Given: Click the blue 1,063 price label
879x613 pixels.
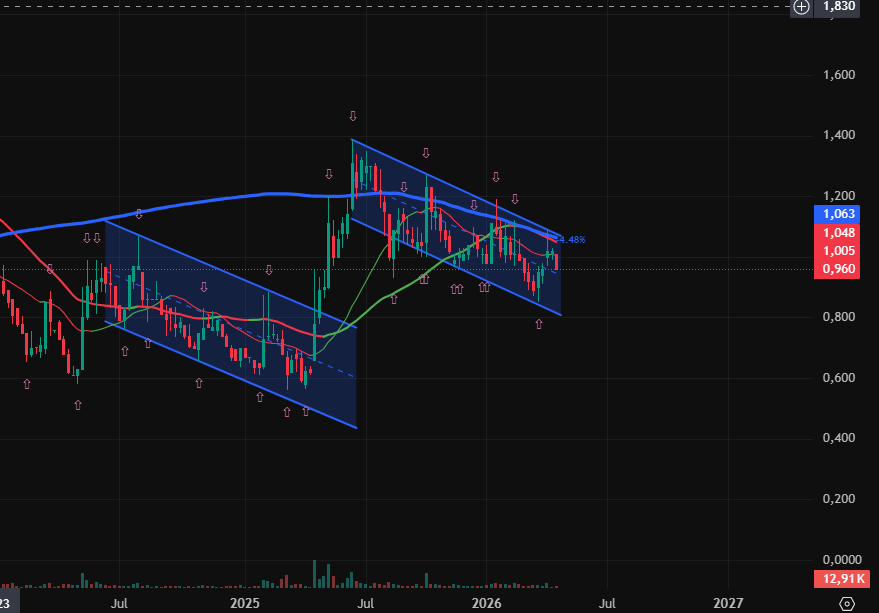Looking at the screenshot, I should pyautogui.click(x=838, y=214).
